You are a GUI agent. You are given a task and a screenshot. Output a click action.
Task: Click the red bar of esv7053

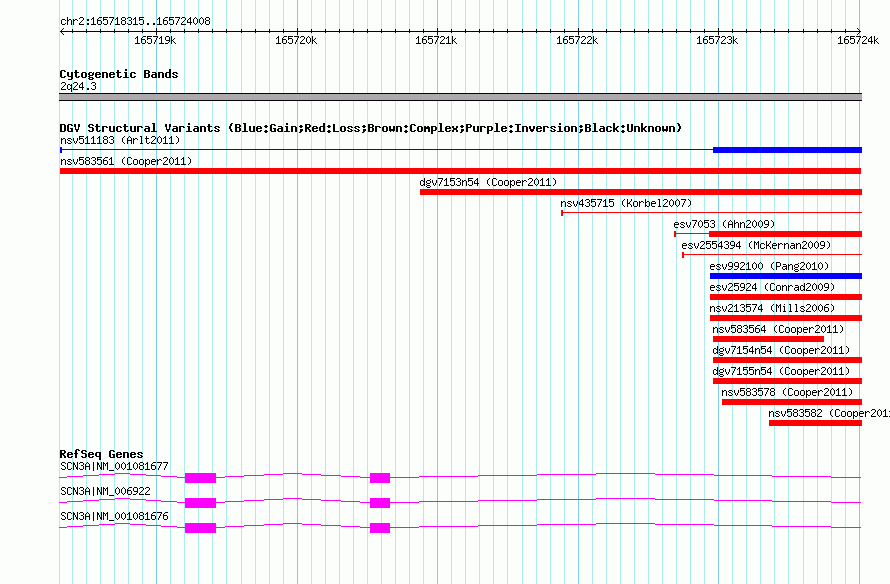click(x=786, y=234)
